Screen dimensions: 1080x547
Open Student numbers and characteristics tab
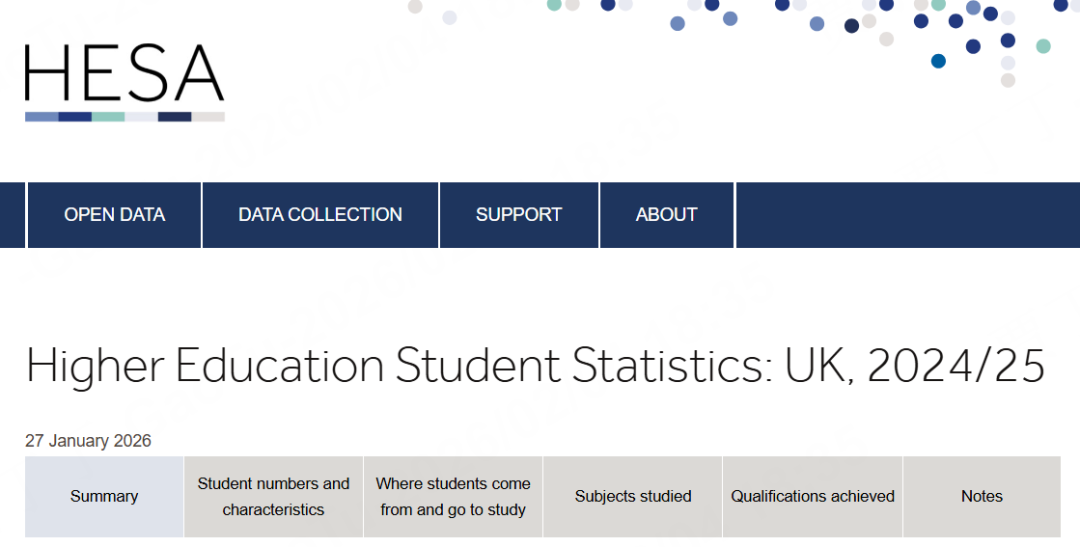[x=273, y=497]
